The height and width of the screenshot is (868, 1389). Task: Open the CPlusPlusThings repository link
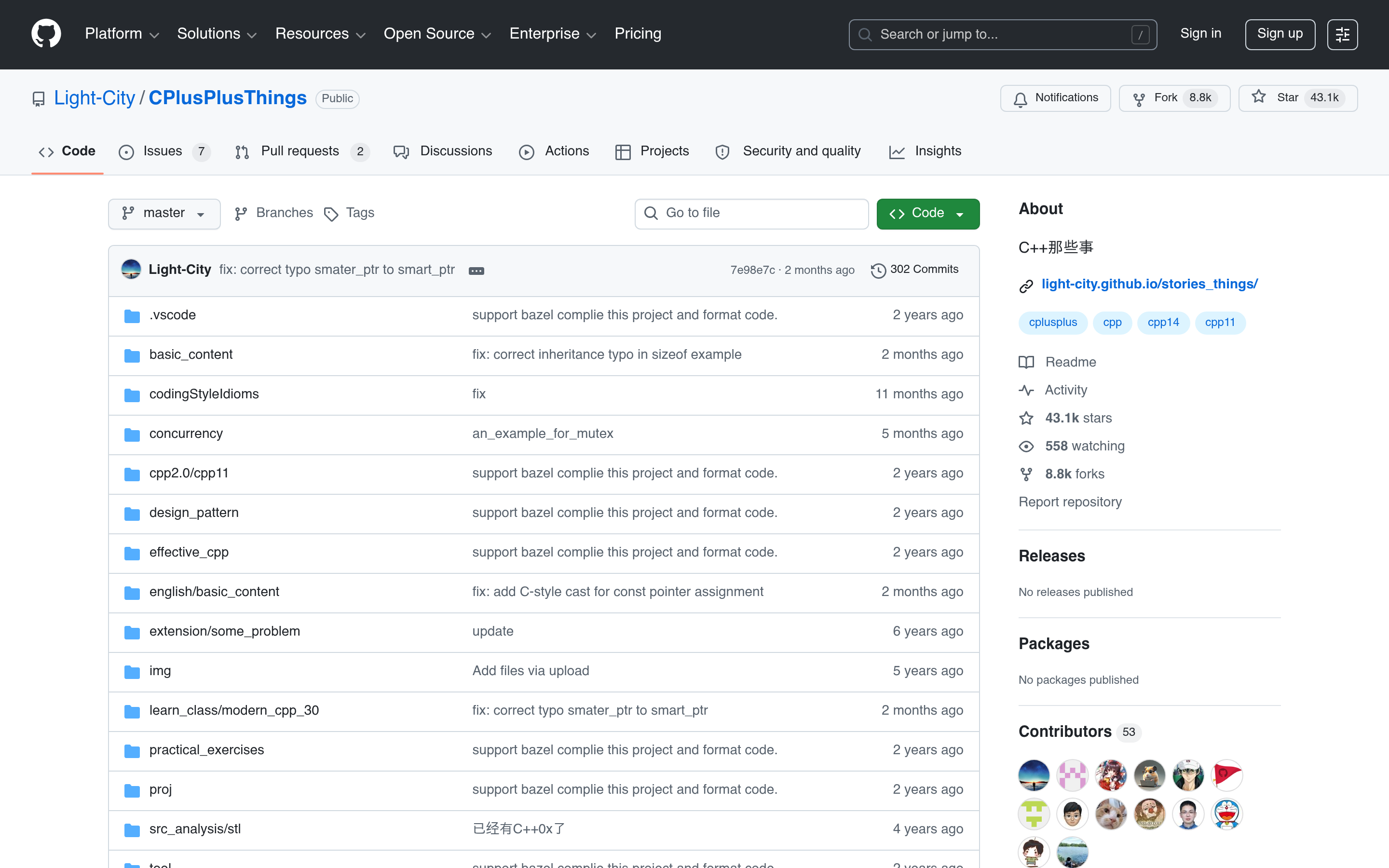227,98
